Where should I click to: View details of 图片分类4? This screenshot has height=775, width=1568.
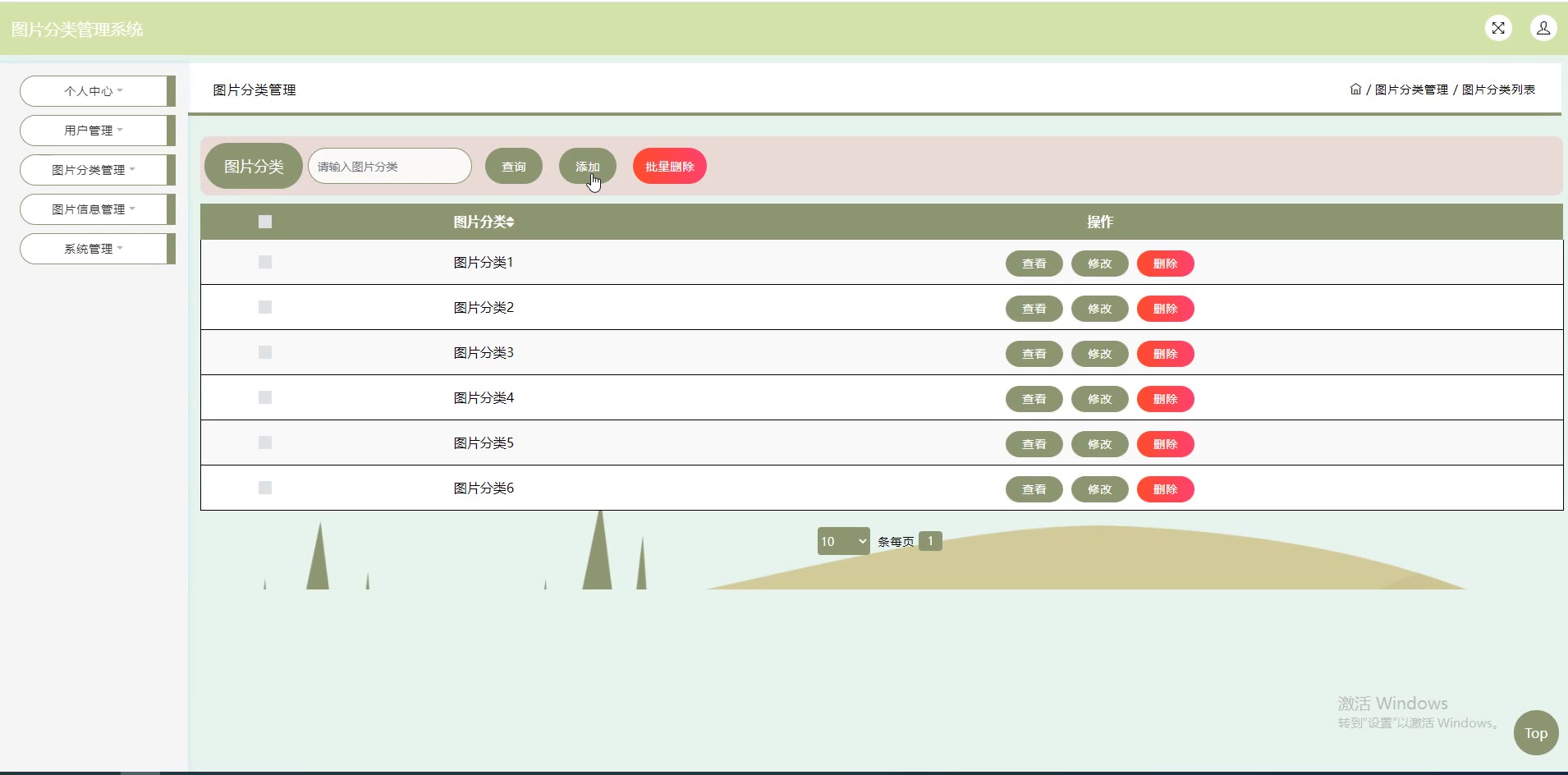(x=1034, y=399)
